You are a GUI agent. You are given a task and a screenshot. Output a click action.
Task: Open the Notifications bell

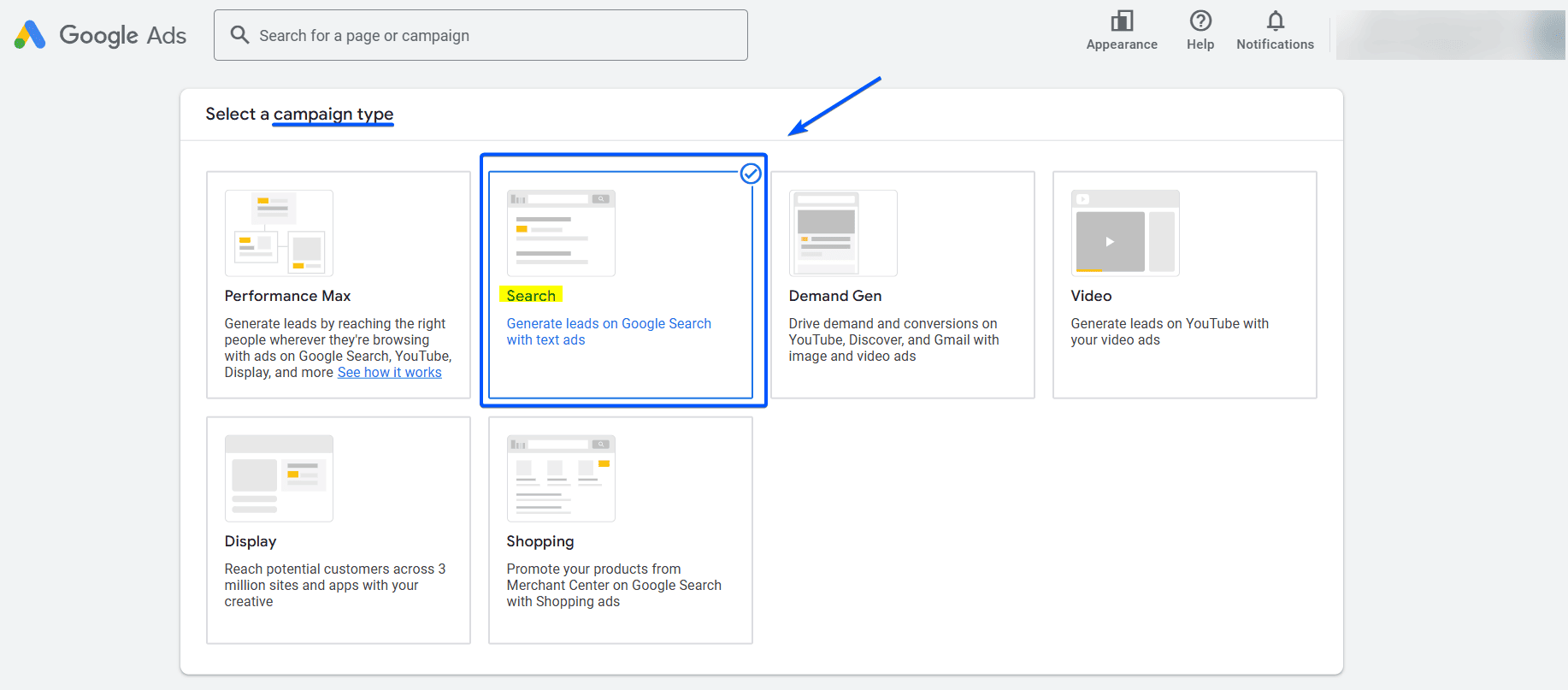coord(1275,21)
